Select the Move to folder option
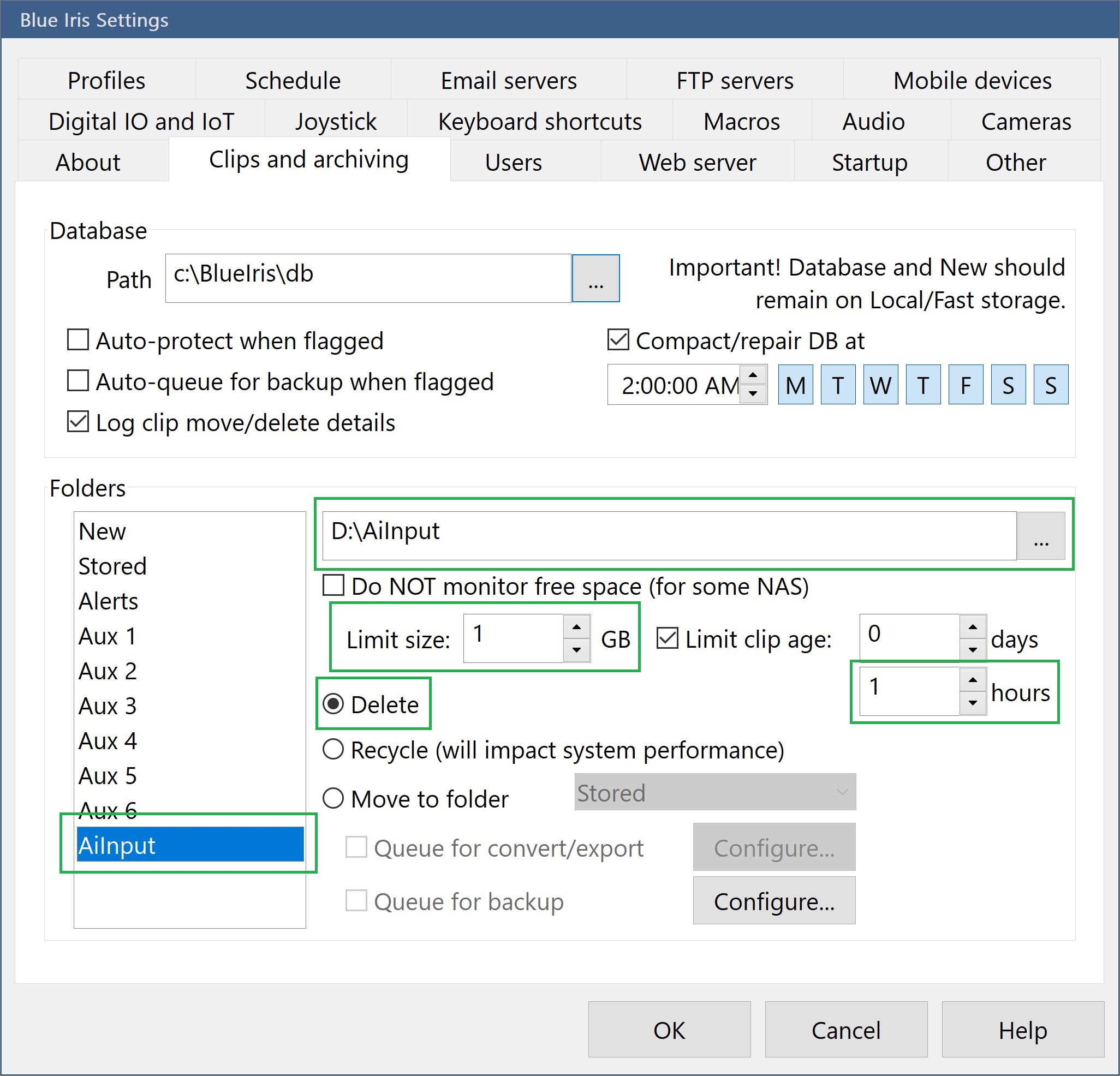Image resolution: width=1120 pixels, height=1076 pixels. [x=333, y=798]
